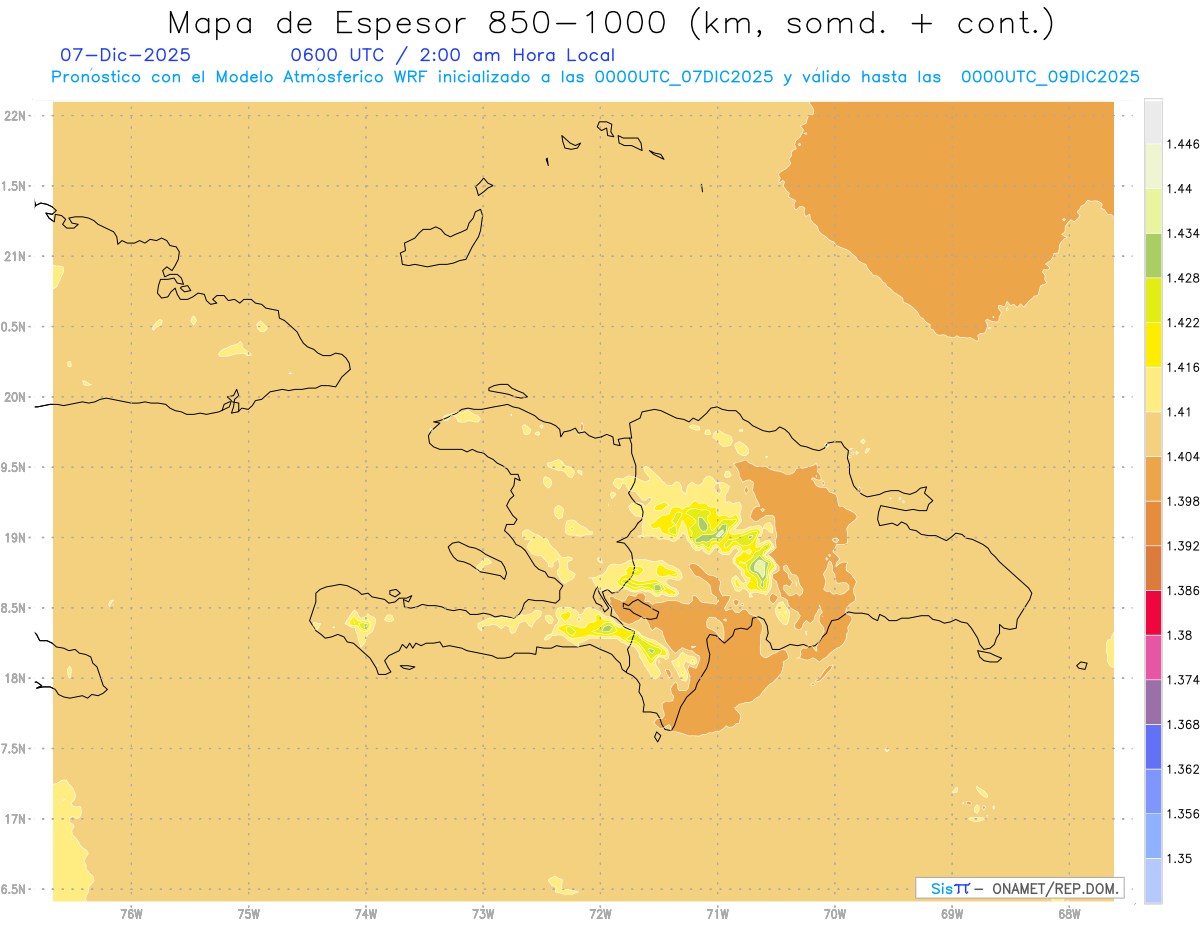The width and height of the screenshot is (1200, 927).
Task: Click the valid-until time '0000UTC_09DIC2025'
Action: click(x=1050, y=77)
